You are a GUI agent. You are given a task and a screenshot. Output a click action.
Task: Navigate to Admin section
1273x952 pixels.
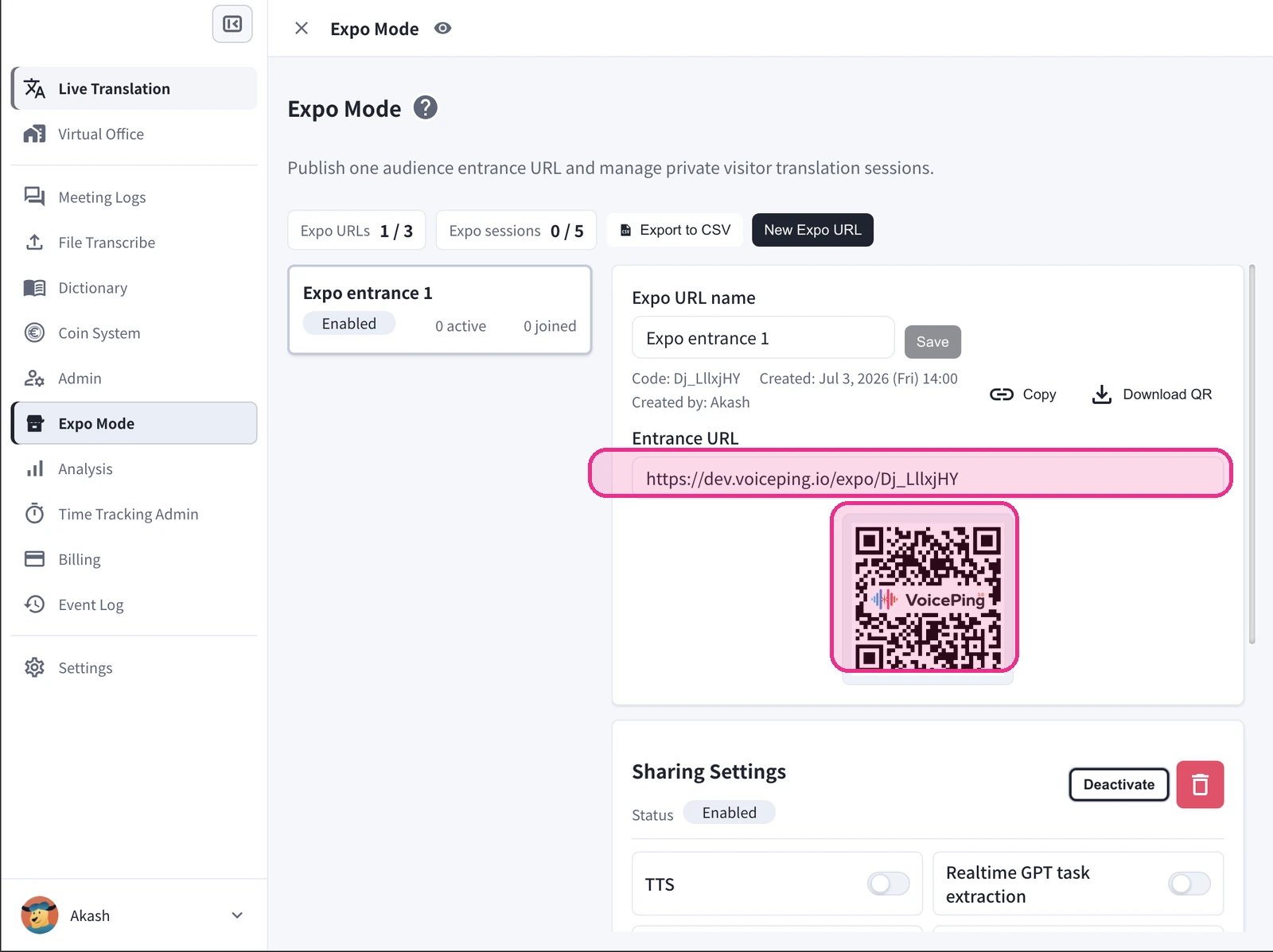click(134, 378)
